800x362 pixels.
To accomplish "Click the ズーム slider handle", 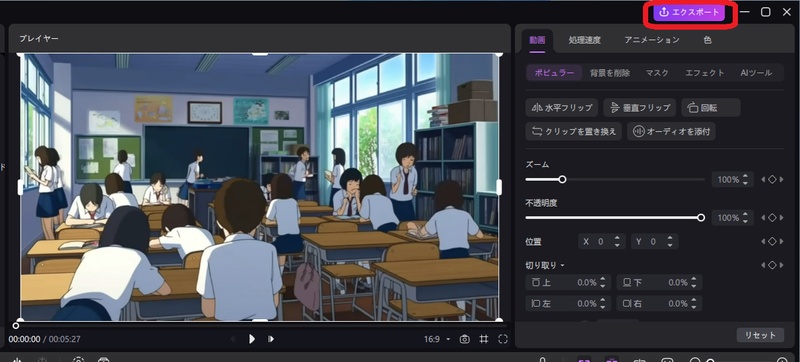I will click(562, 179).
